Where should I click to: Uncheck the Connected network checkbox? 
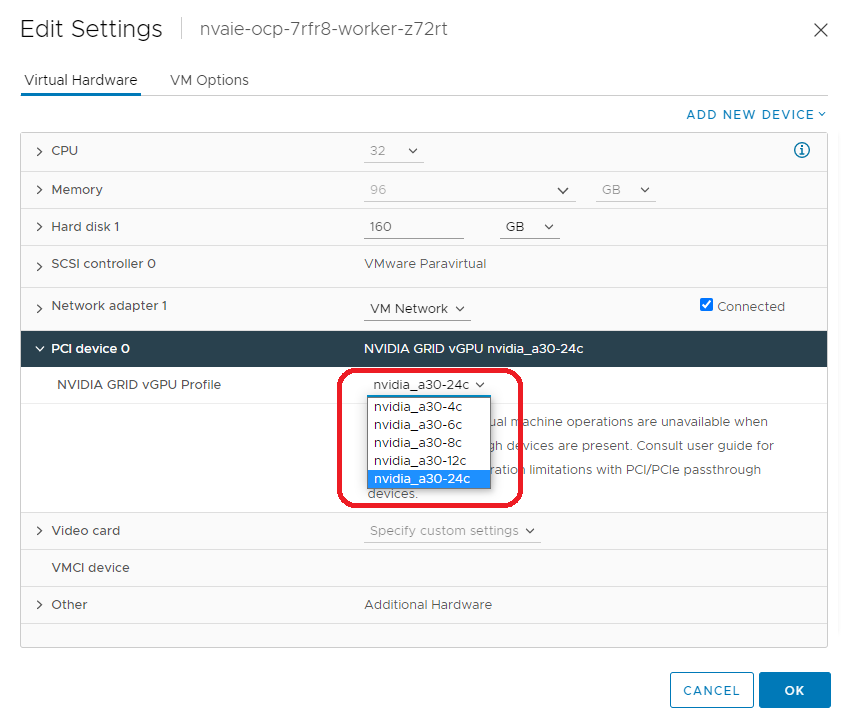[706, 305]
